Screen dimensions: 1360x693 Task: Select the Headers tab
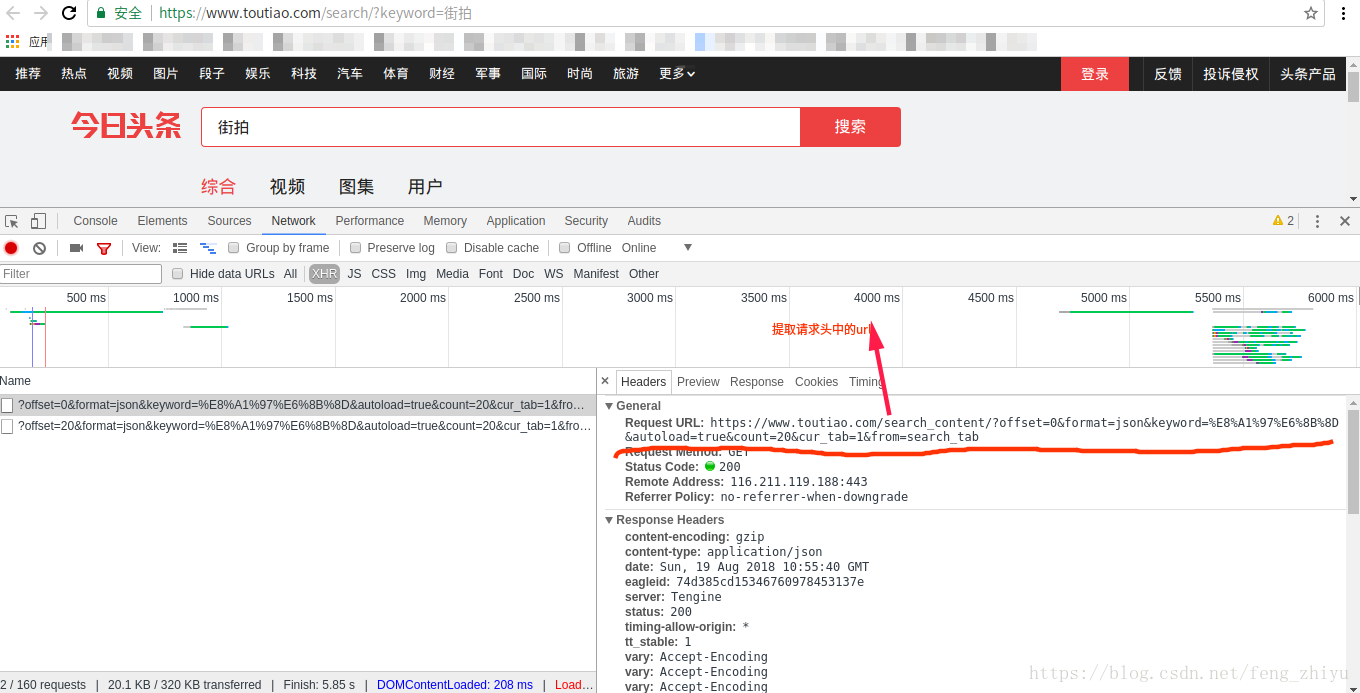point(643,382)
